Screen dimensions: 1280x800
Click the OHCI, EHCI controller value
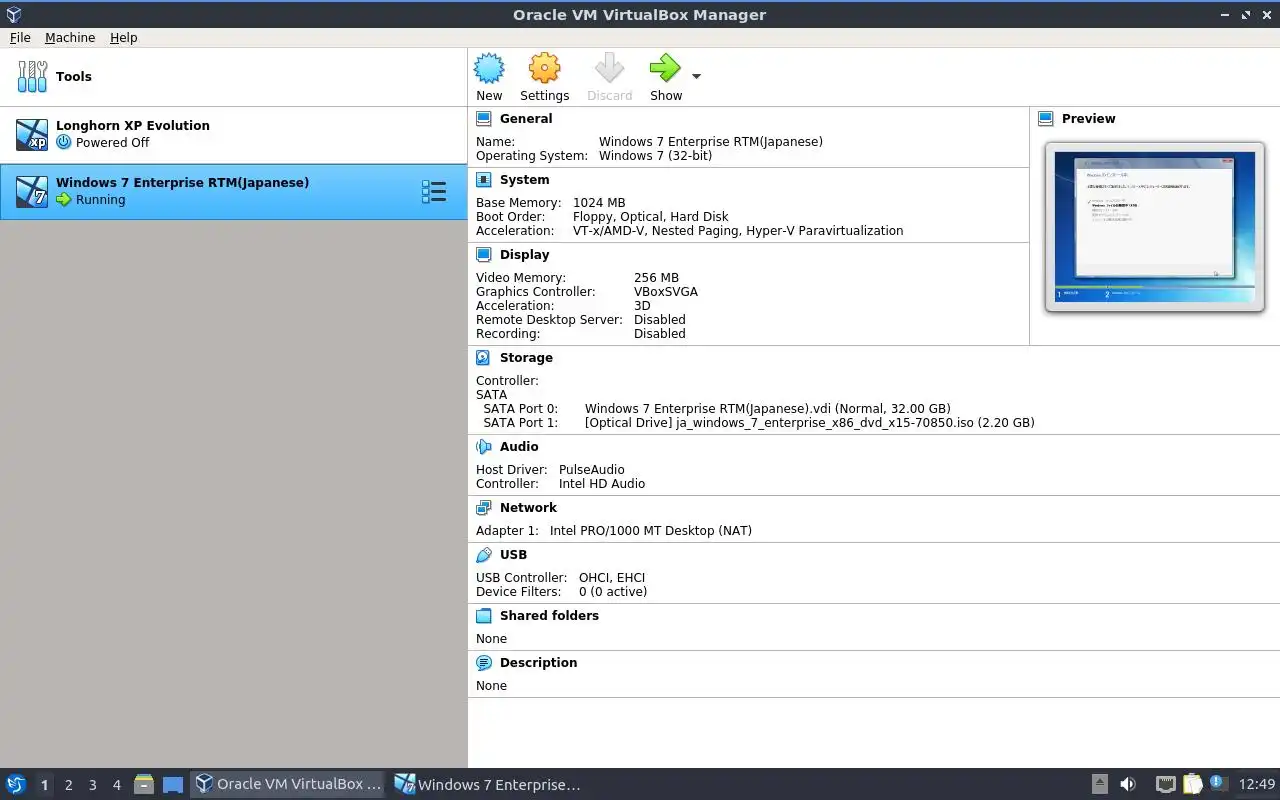[612, 578]
